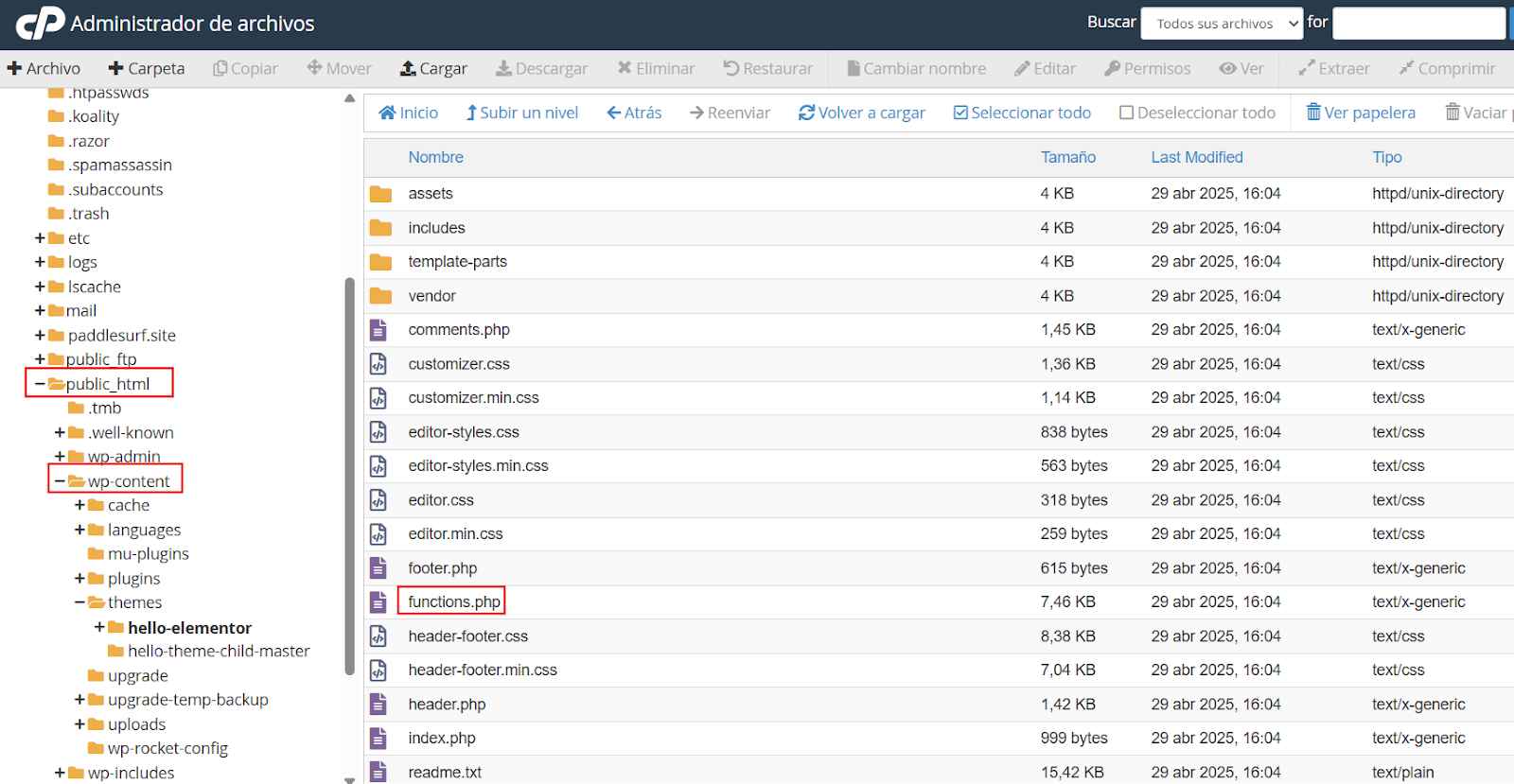Screen dimensions: 1514x784
Task: Select the functions.php file name
Action: pyautogui.click(x=454, y=601)
